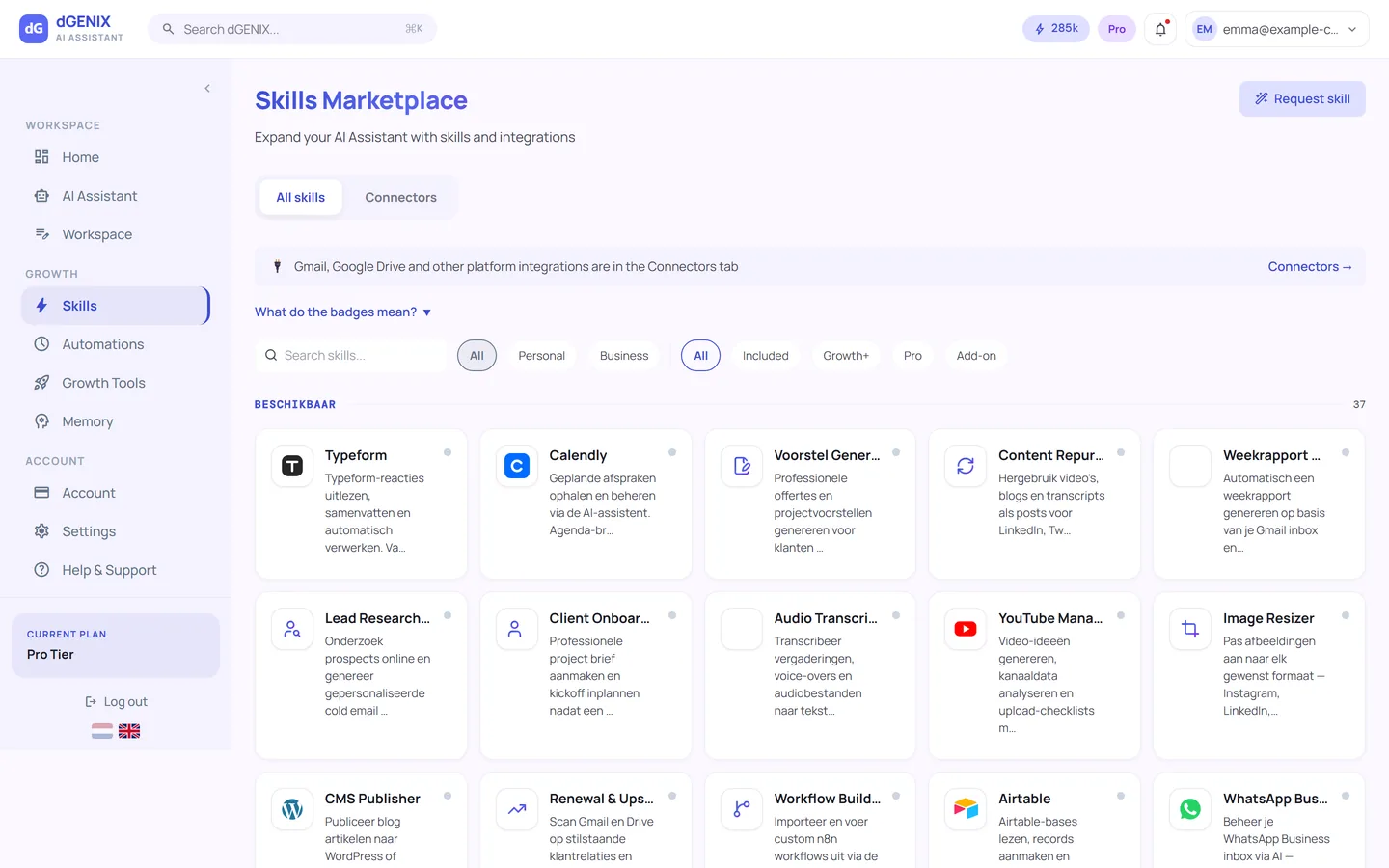Click the Request skill button

[x=1302, y=98]
